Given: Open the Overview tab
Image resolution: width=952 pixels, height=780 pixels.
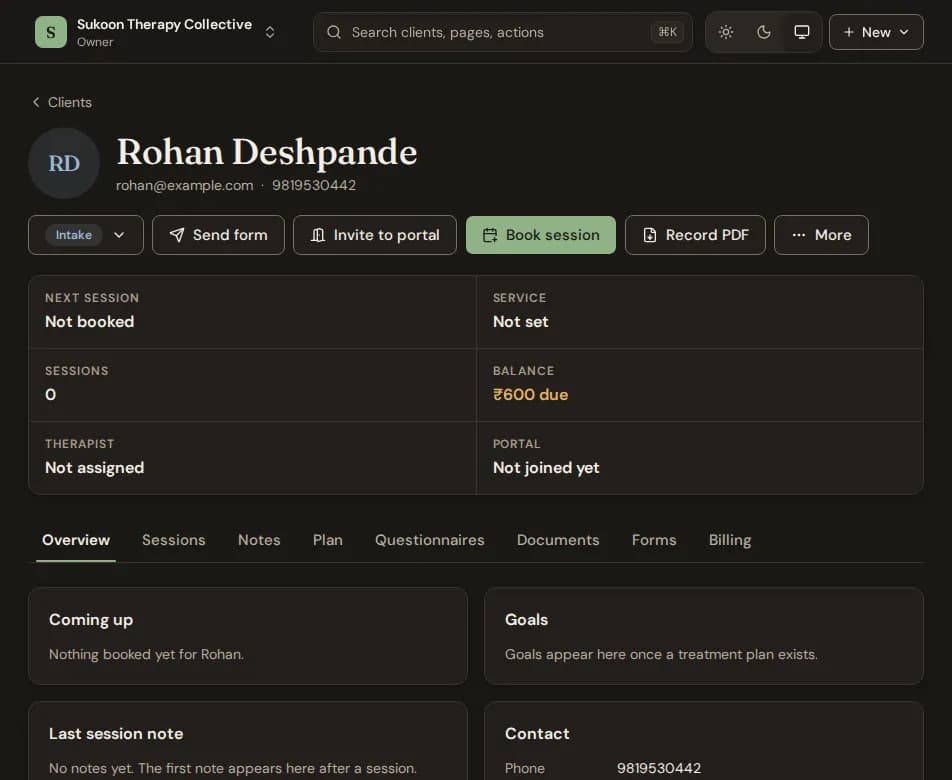Looking at the screenshot, I should coord(76,540).
